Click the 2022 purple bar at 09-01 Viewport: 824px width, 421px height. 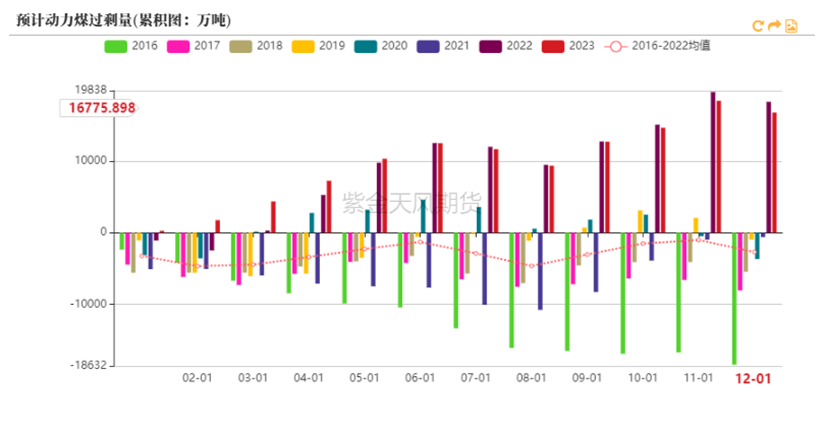601,187
